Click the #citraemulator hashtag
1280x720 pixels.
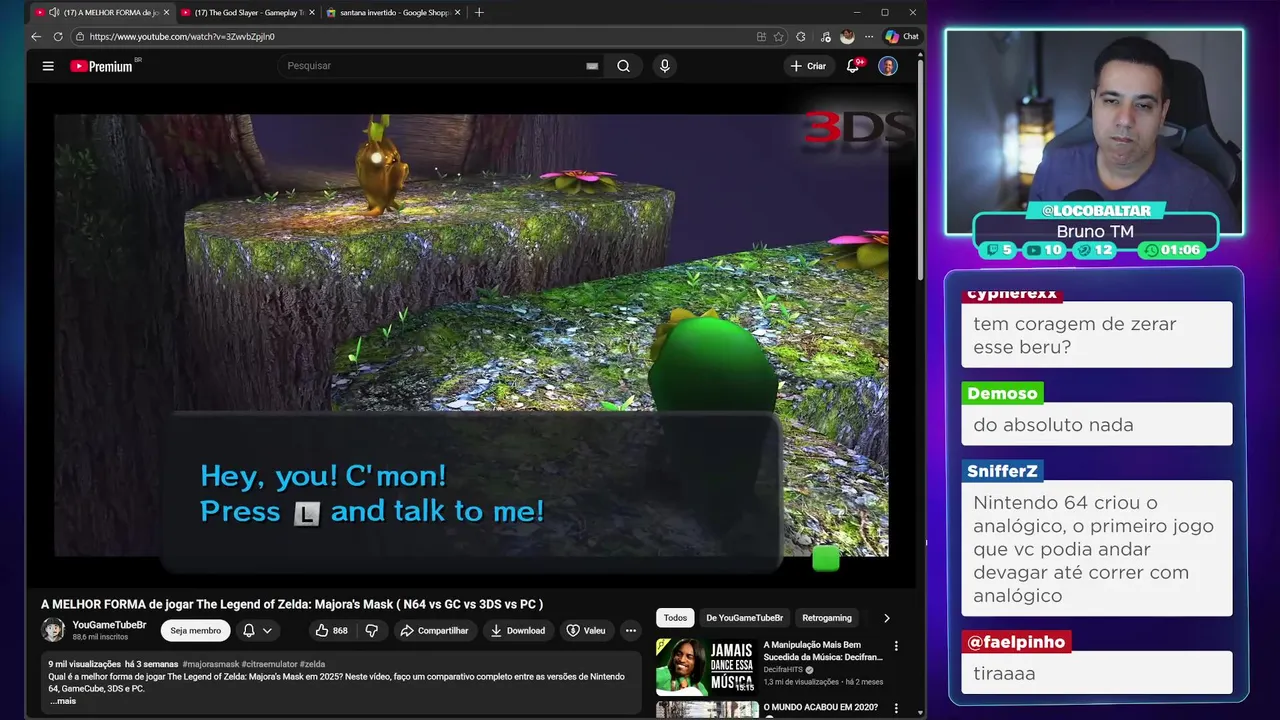click(x=269, y=664)
